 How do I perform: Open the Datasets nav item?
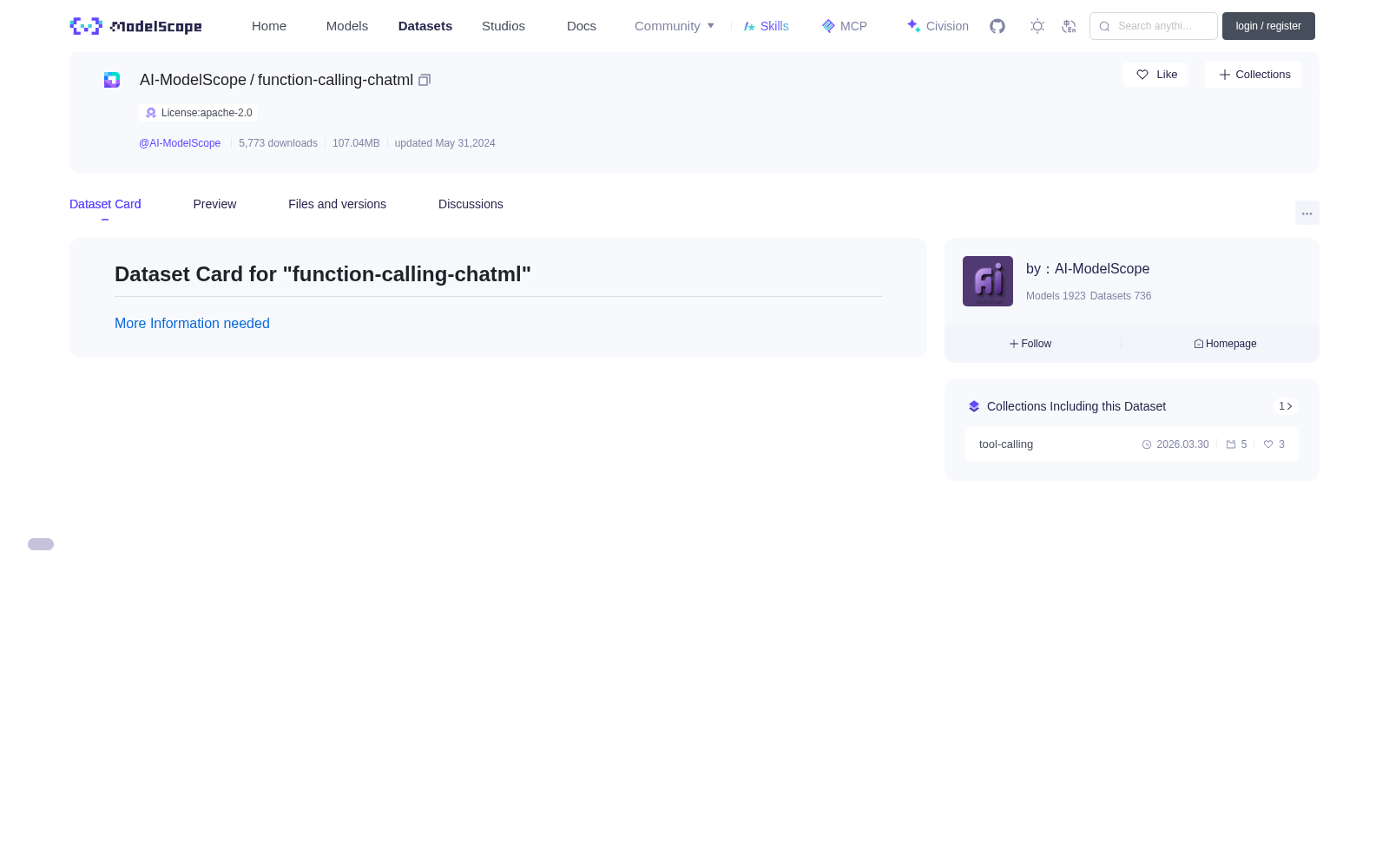pyautogui.click(x=425, y=26)
